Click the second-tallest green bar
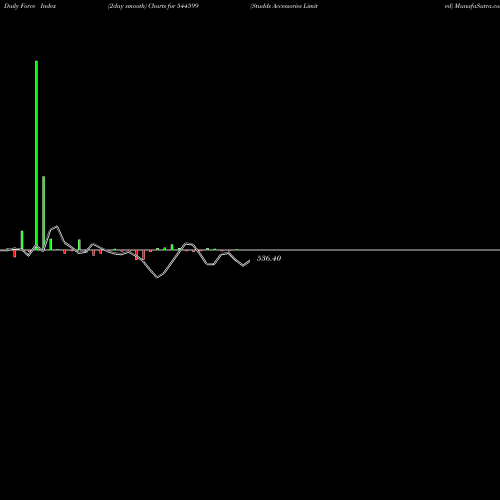 [44, 213]
